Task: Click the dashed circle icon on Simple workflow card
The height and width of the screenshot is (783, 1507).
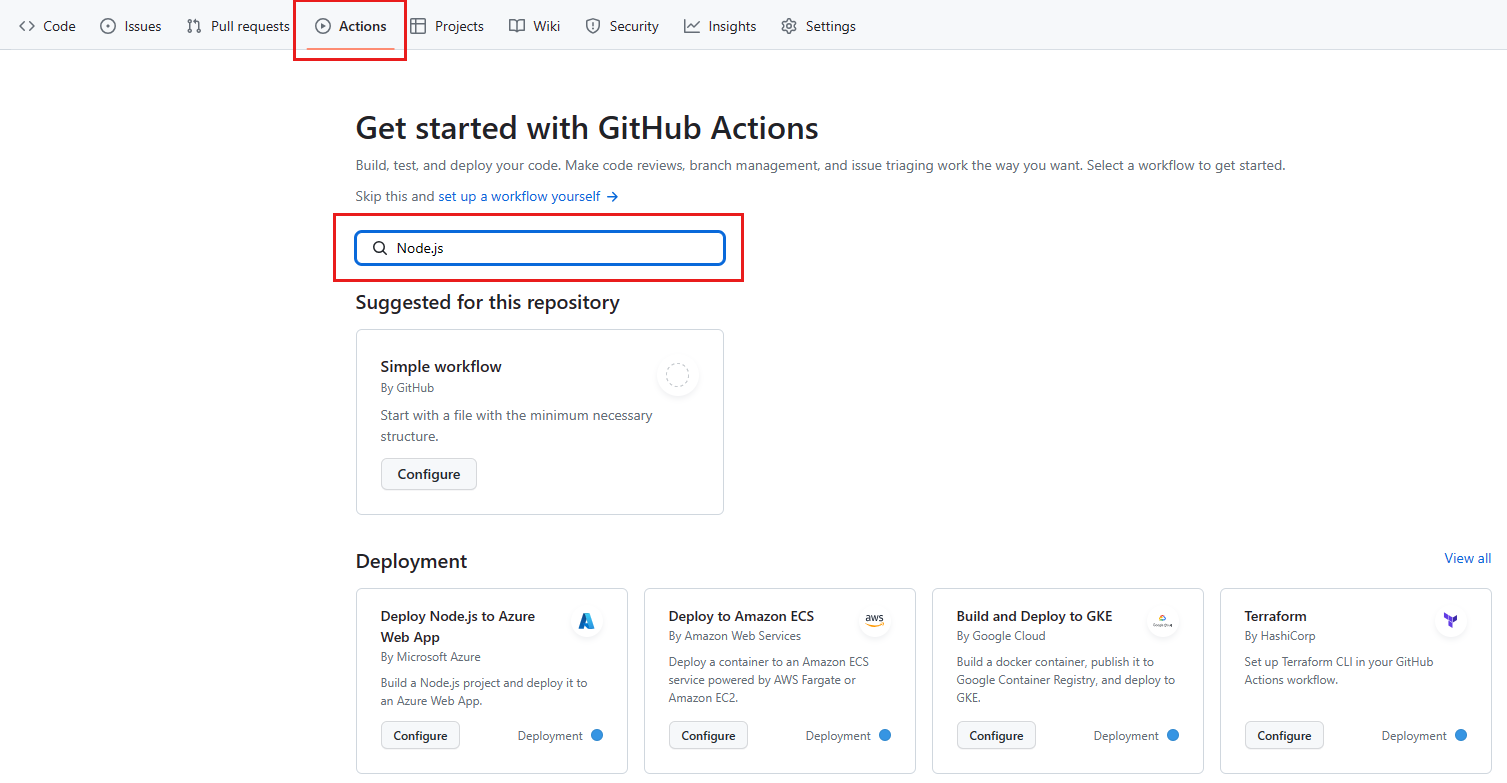Action: point(677,375)
